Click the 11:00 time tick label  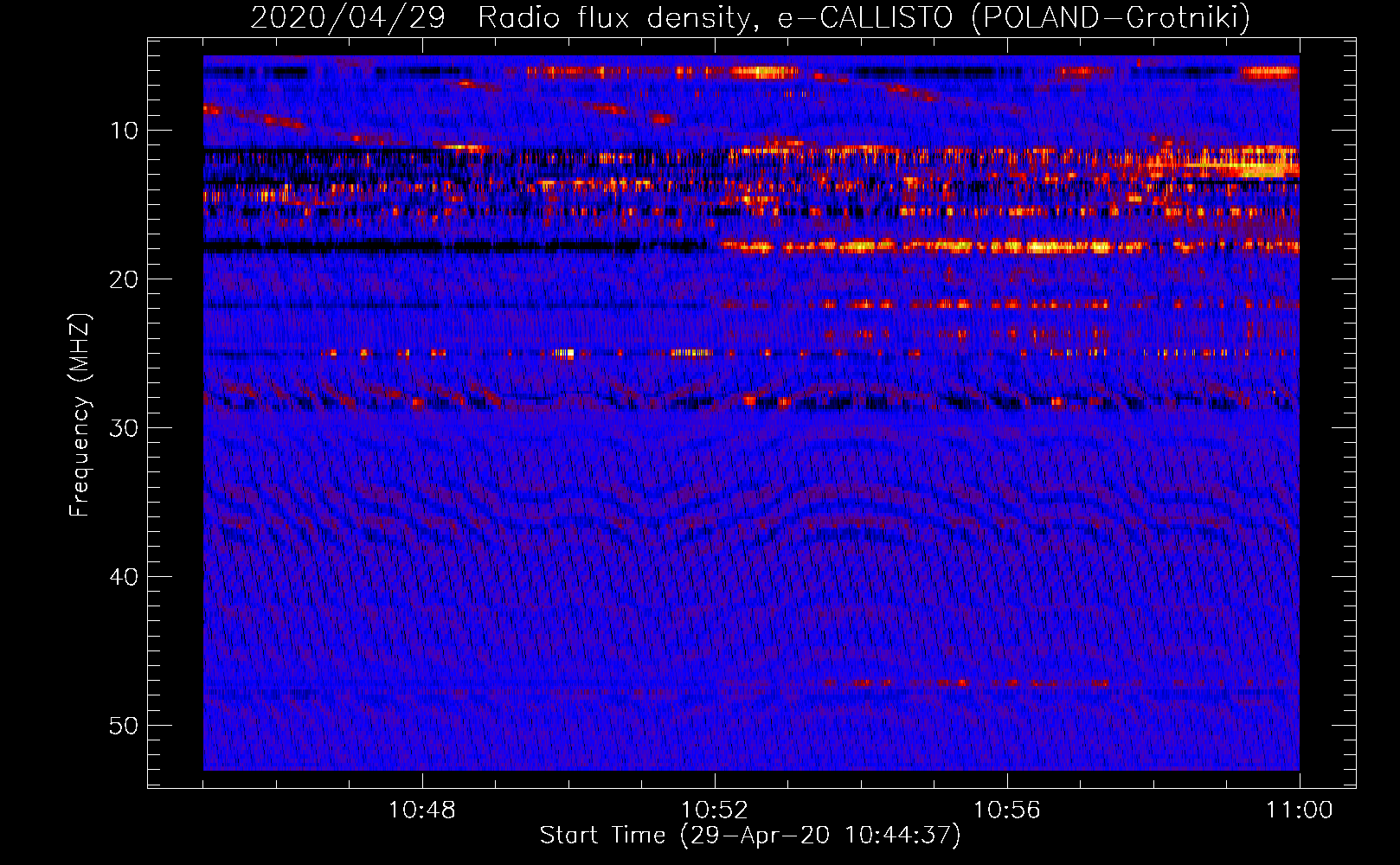pyautogui.click(x=1300, y=811)
